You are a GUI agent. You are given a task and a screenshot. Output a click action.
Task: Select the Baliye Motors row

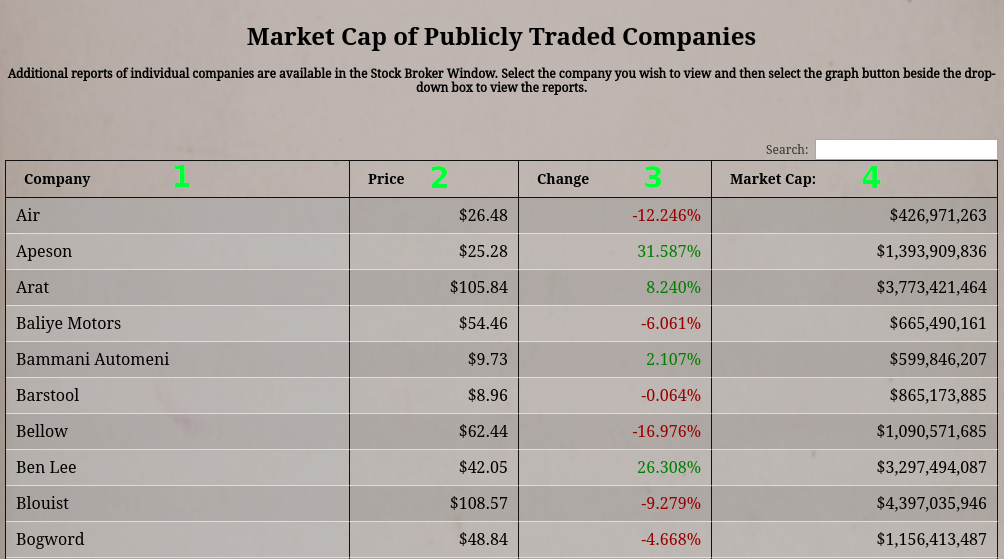pos(68,323)
